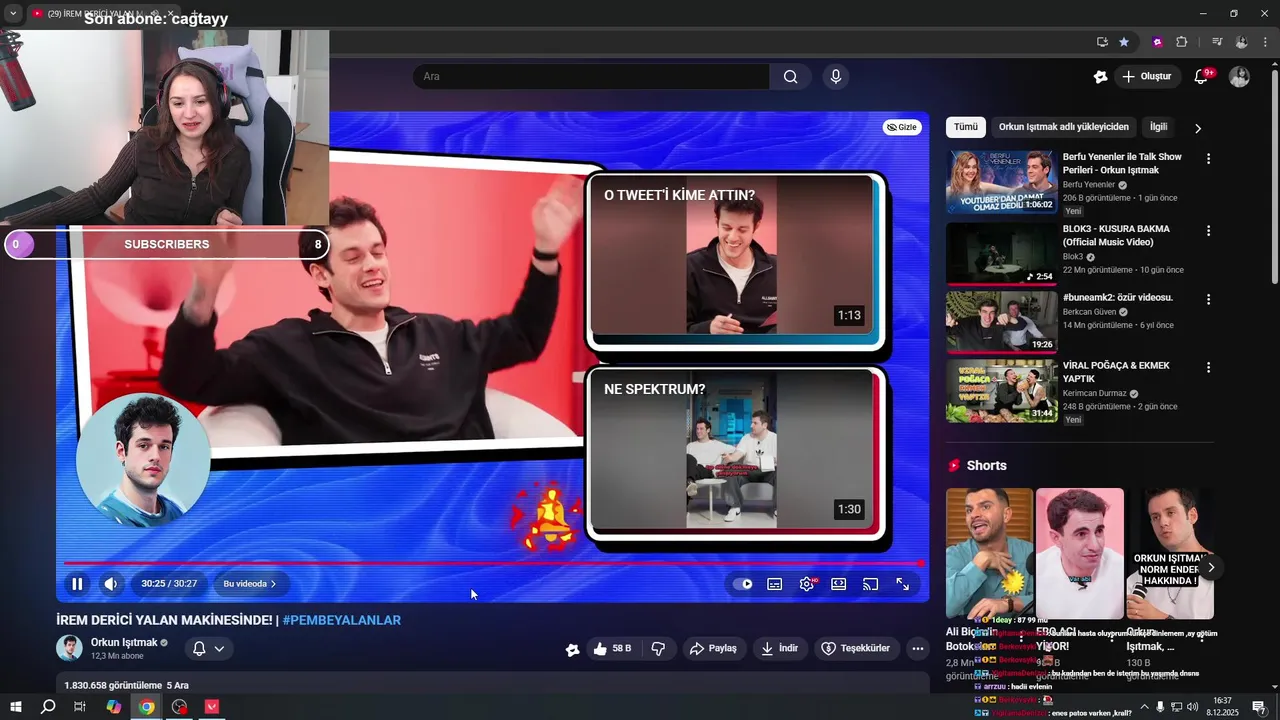Image resolution: width=1280 pixels, height=720 pixels.
Task: Open the Orkun Işıtmak channel name link
Action: click(124, 643)
